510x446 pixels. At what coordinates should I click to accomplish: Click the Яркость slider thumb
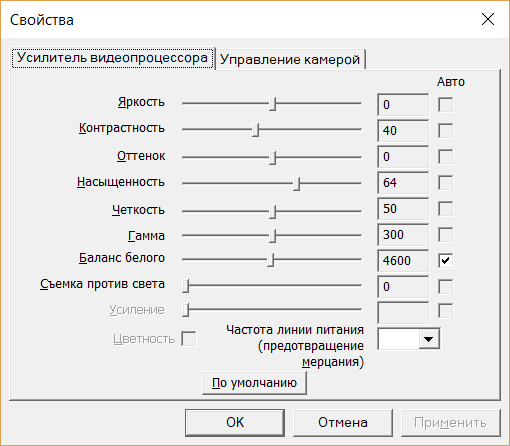(x=273, y=104)
